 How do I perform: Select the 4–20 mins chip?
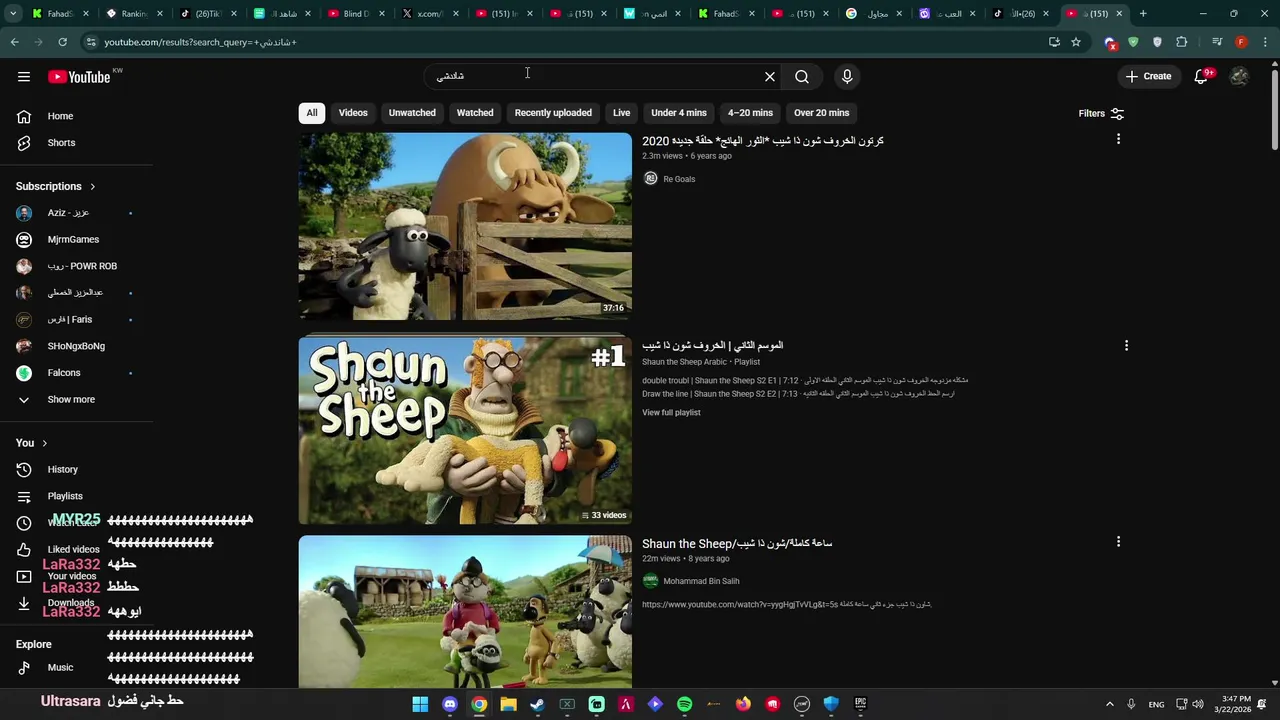pos(750,113)
